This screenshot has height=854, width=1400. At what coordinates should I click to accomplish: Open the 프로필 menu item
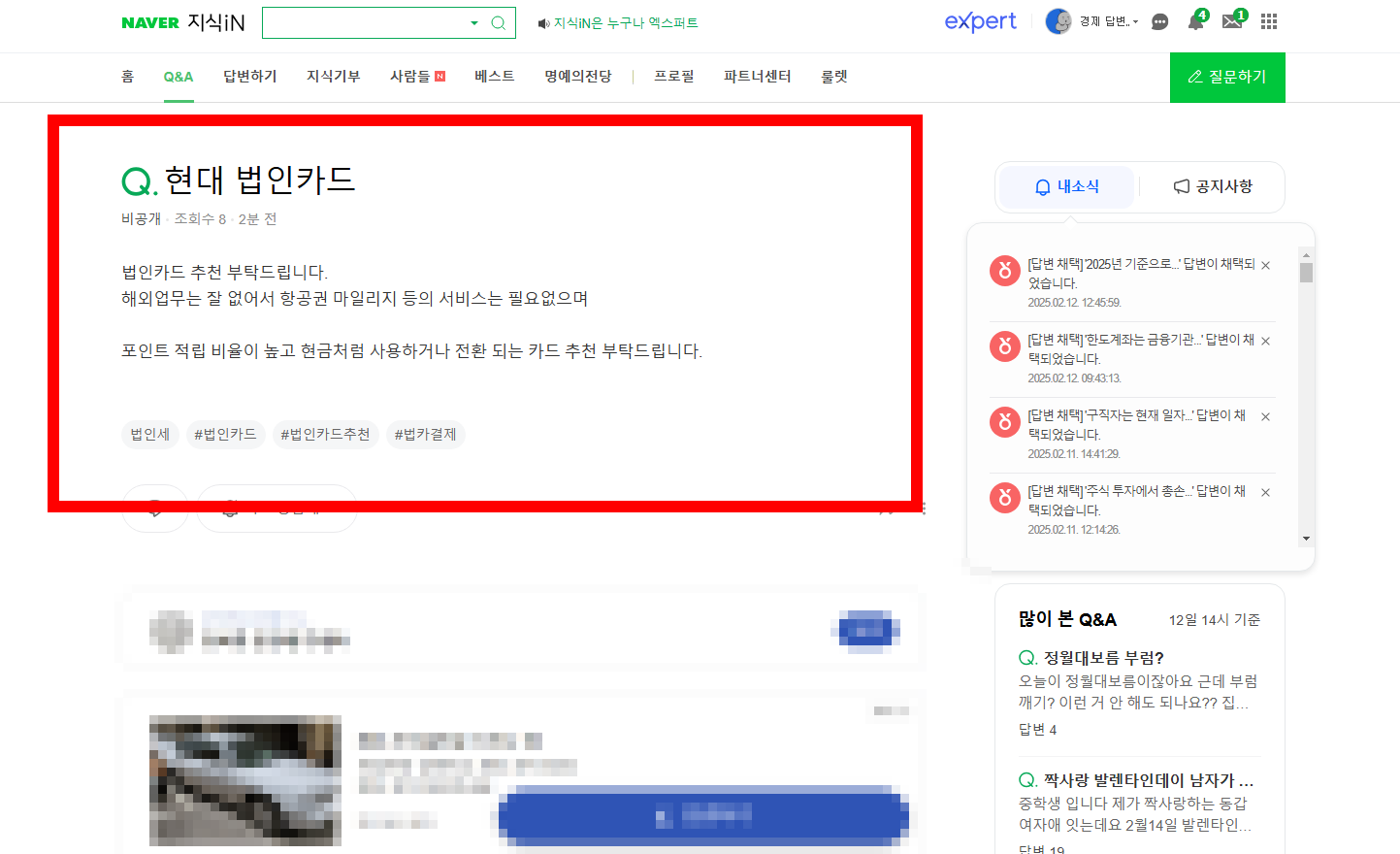click(674, 77)
